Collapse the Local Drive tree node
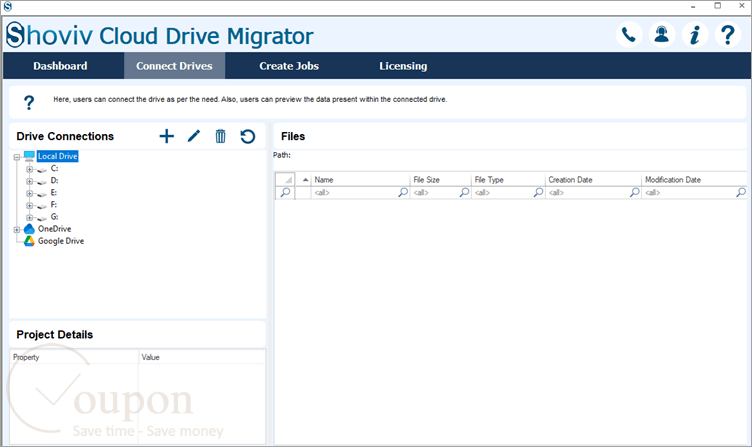752x447 pixels. (17, 157)
